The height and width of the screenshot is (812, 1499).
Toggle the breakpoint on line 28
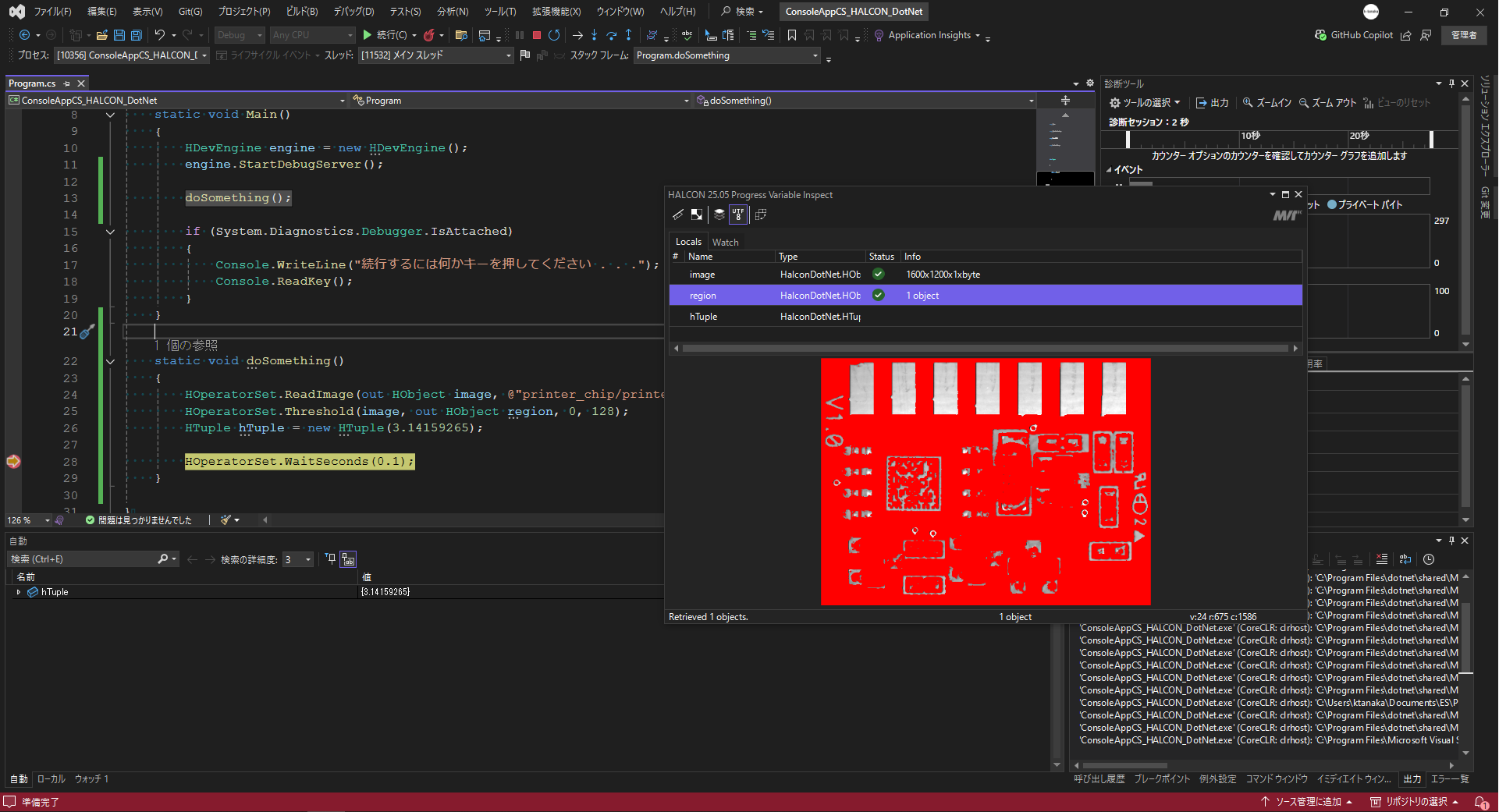pyautogui.click(x=13, y=462)
